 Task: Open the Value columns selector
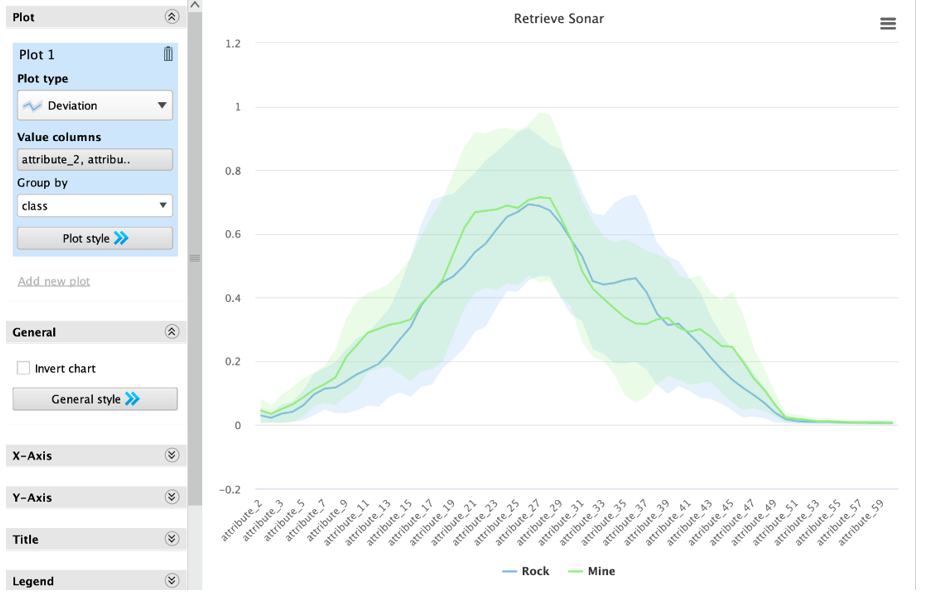click(95, 160)
